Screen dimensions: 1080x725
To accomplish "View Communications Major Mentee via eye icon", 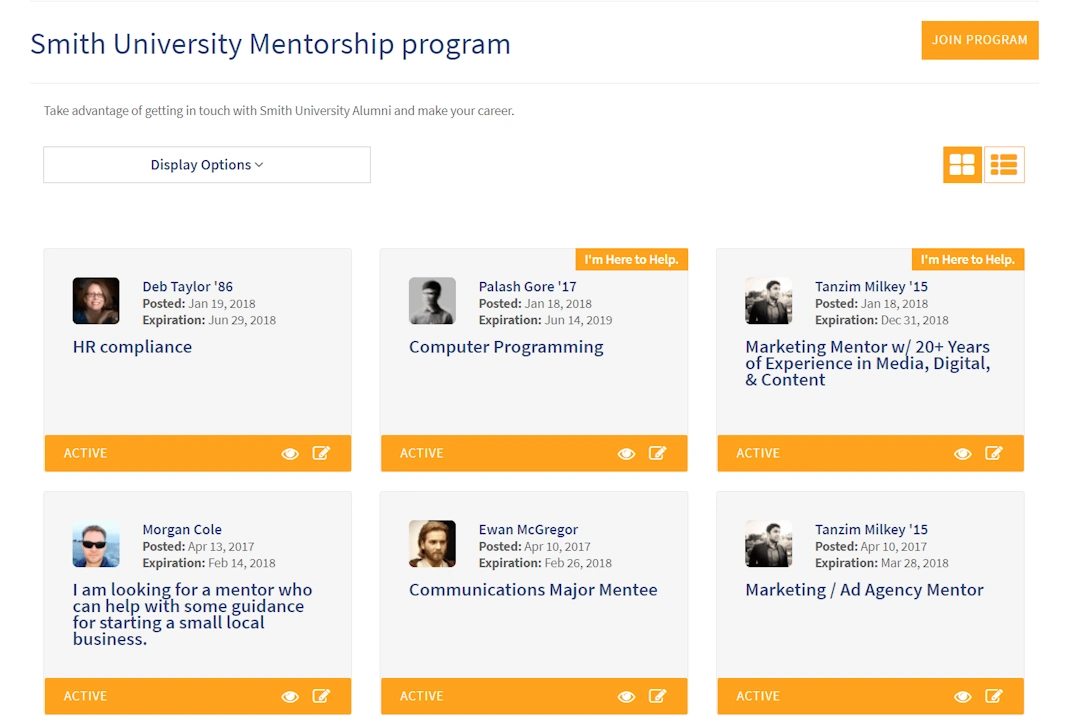I will 626,697.
